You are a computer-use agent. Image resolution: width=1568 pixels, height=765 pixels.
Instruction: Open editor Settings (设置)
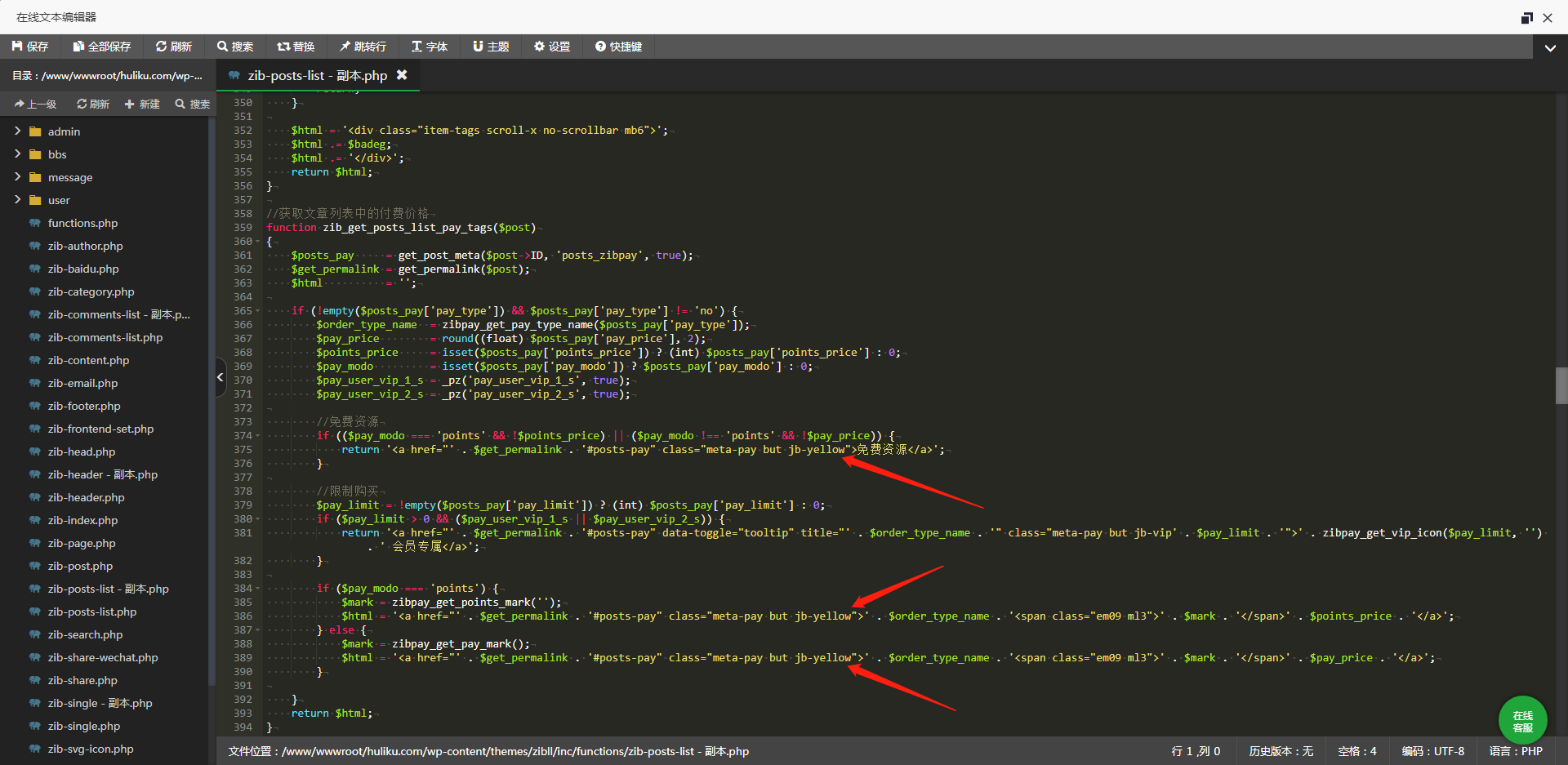(552, 47)
